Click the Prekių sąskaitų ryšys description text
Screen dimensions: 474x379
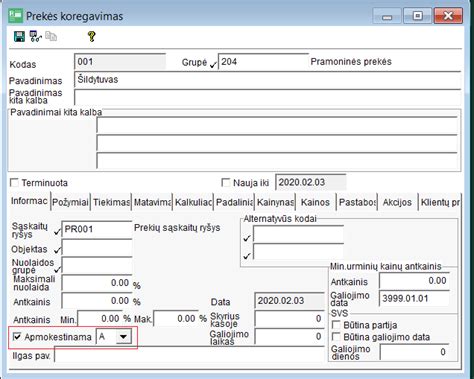[x=177, y=228]
